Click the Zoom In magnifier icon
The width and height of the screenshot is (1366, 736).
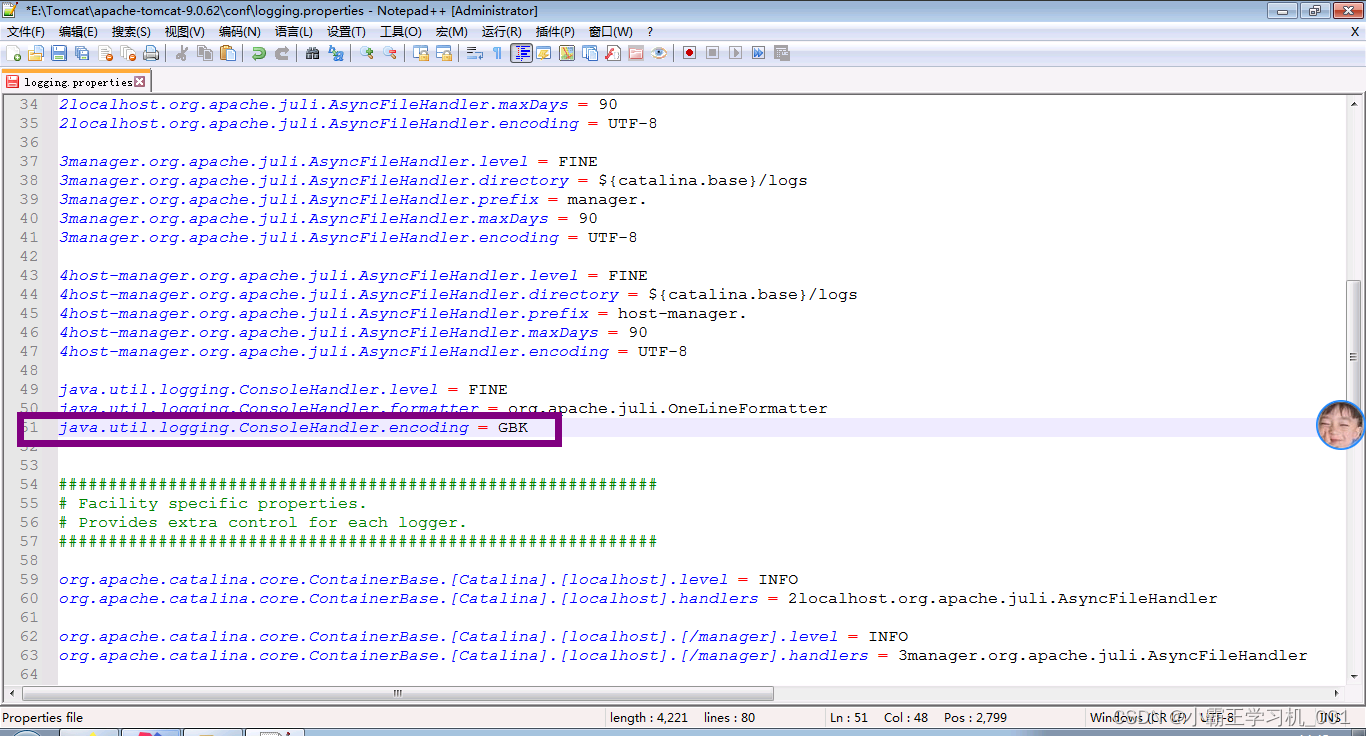pos(367,53)
